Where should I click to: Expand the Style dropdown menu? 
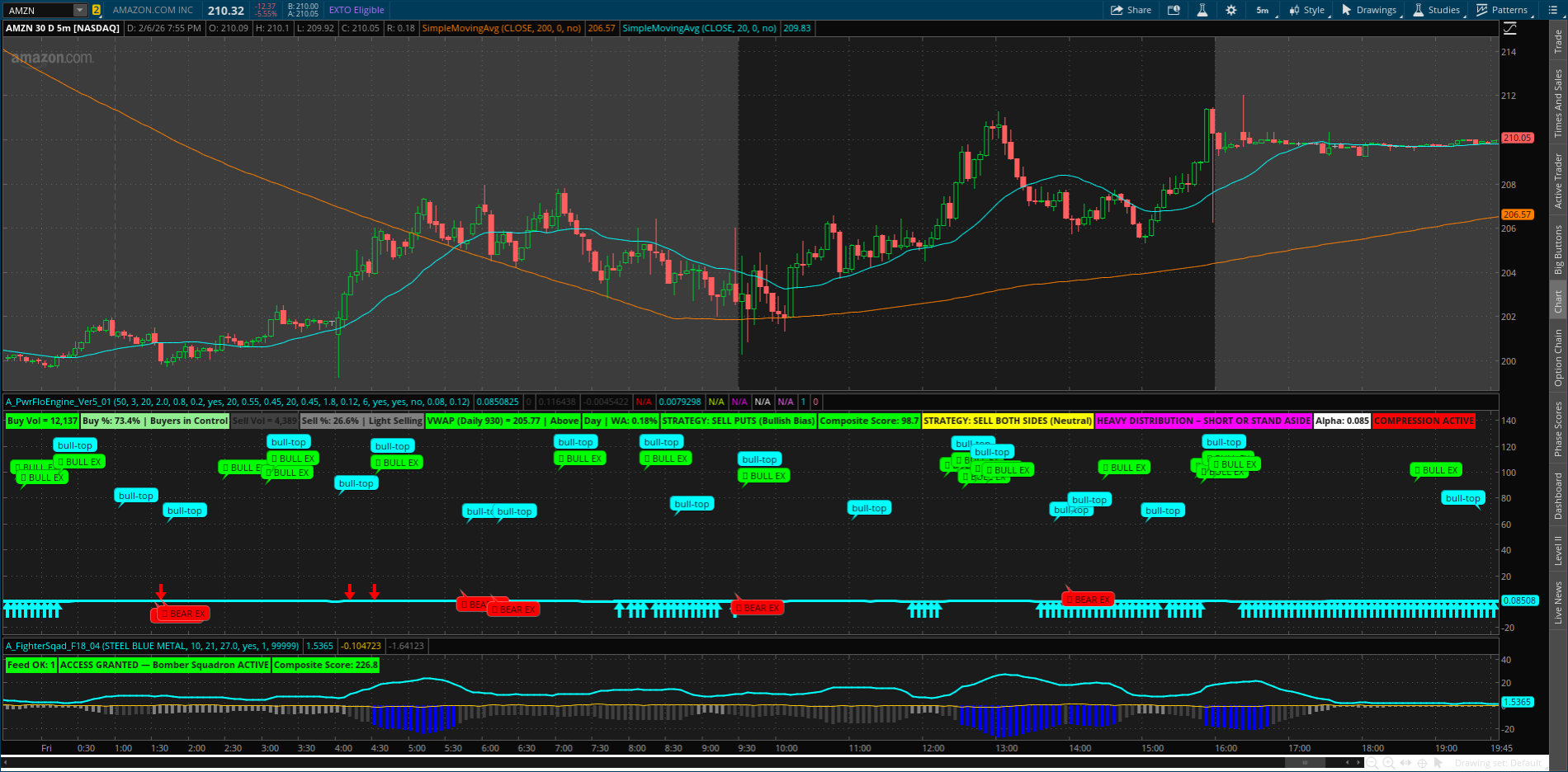(x=1307, y=10)
